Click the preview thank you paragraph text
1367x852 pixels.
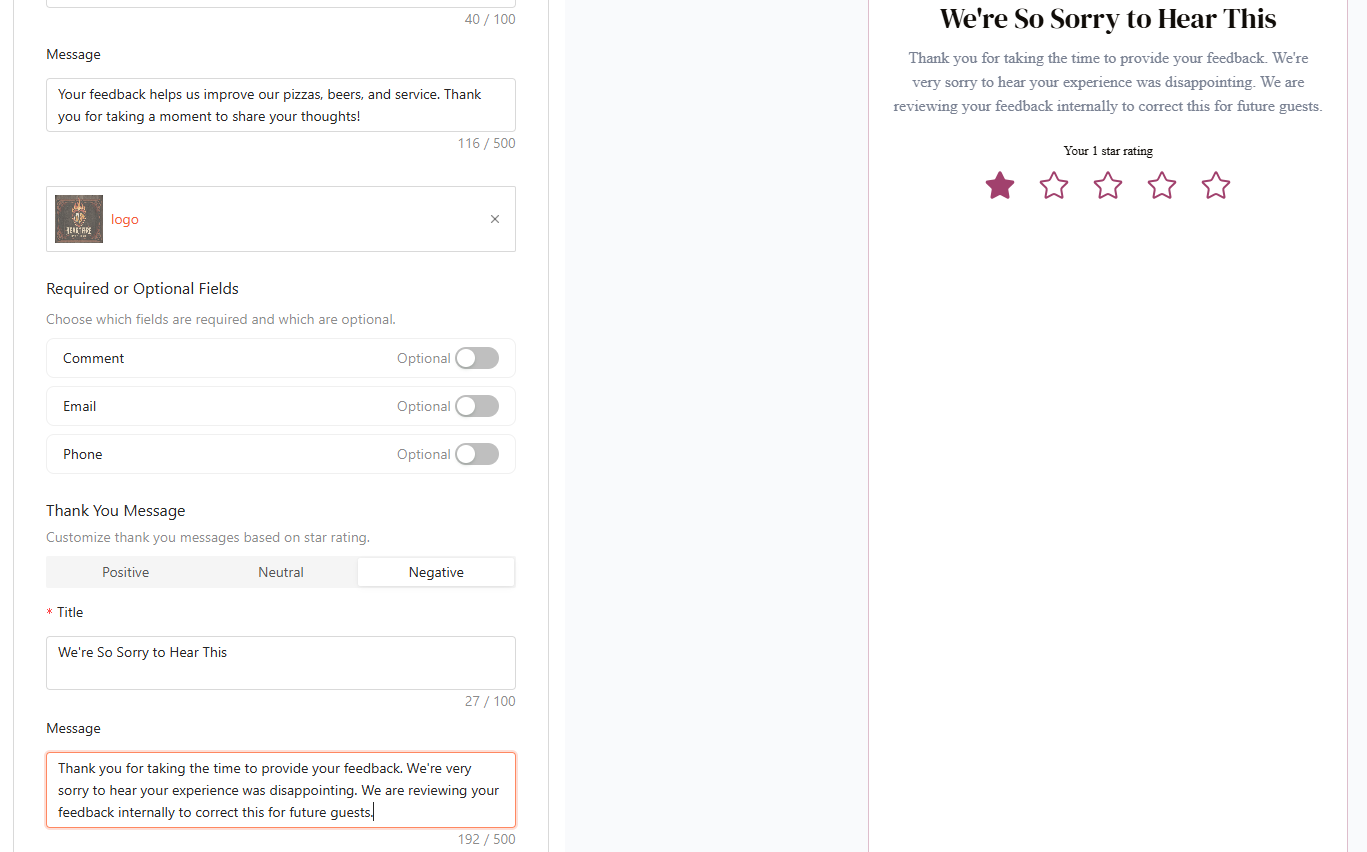pyautogui.click(x=1107, y=82)
